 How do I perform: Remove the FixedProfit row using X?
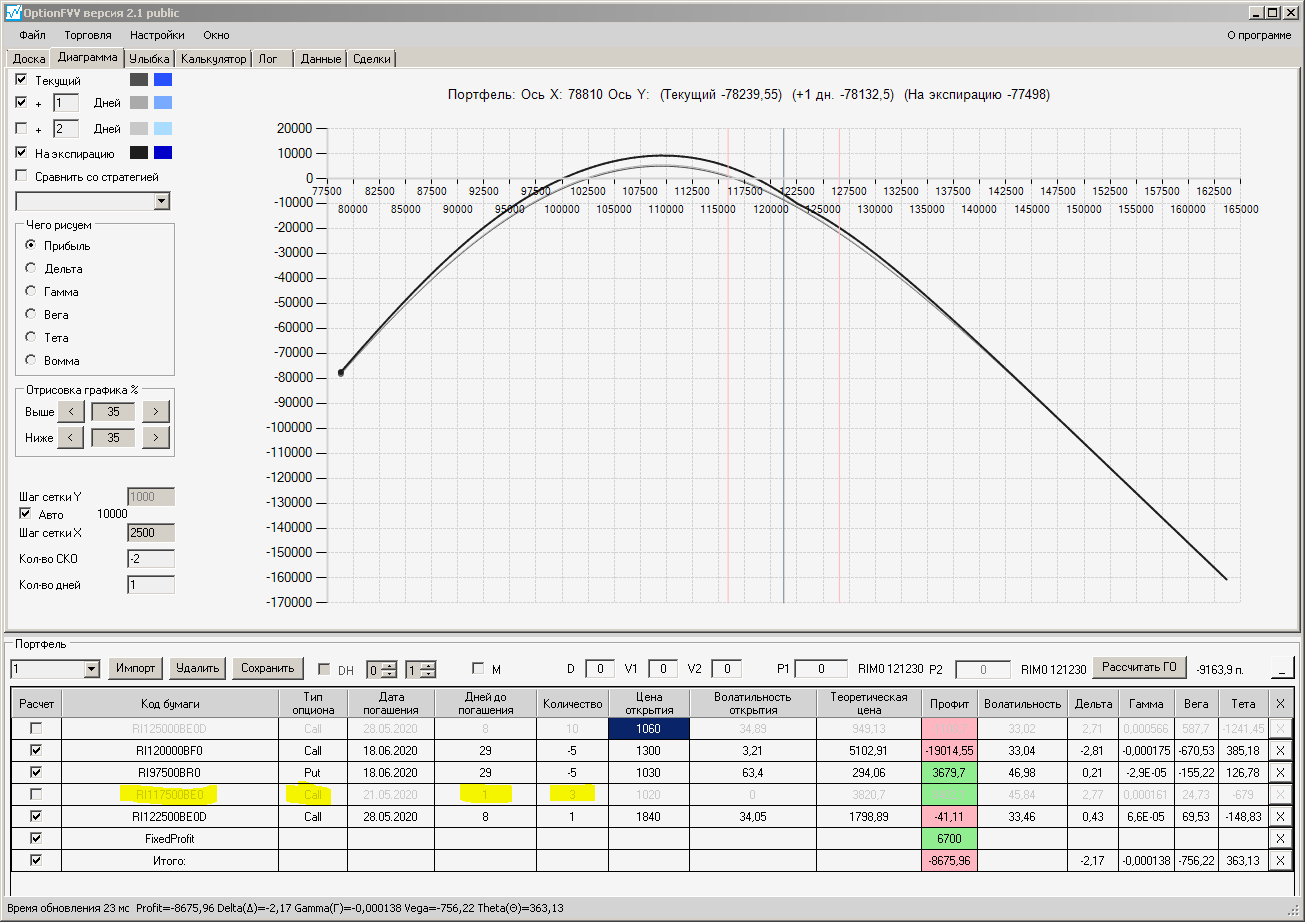[x=1280, y=838]
